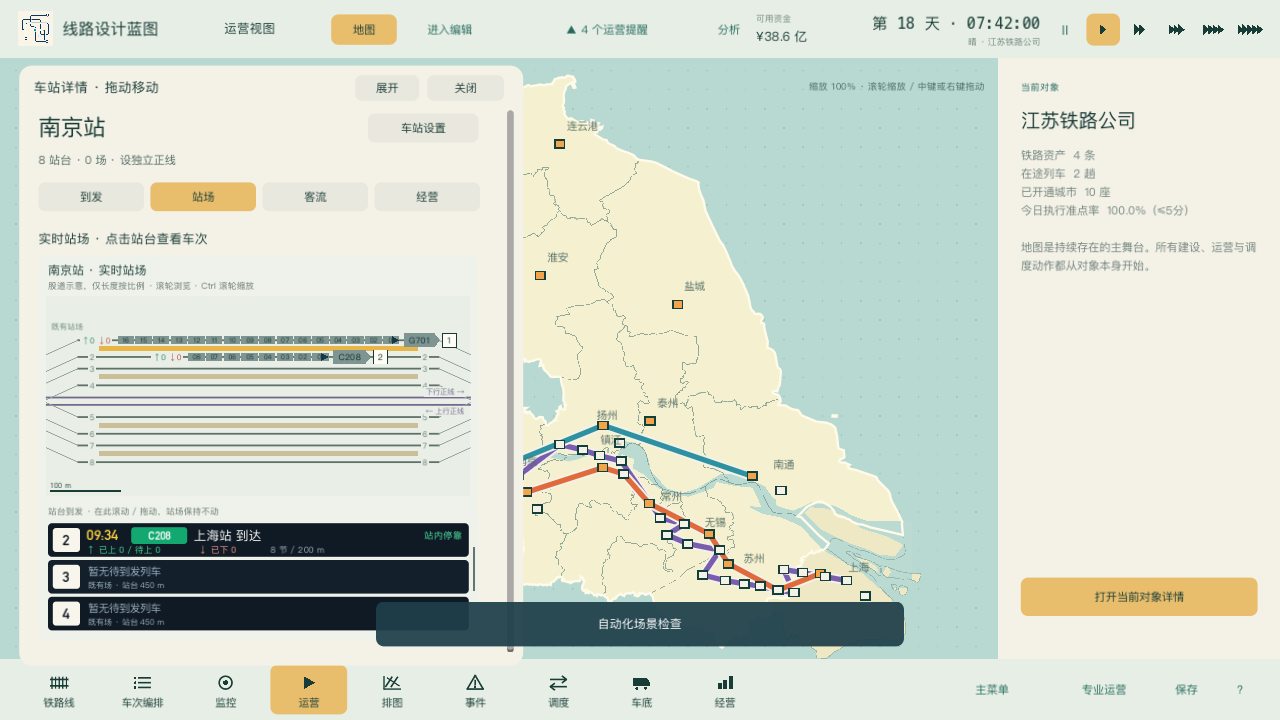This screenshot has width=1280, height=720.
Task: Click train G701 on platform 1
Action: click(421, 340)
